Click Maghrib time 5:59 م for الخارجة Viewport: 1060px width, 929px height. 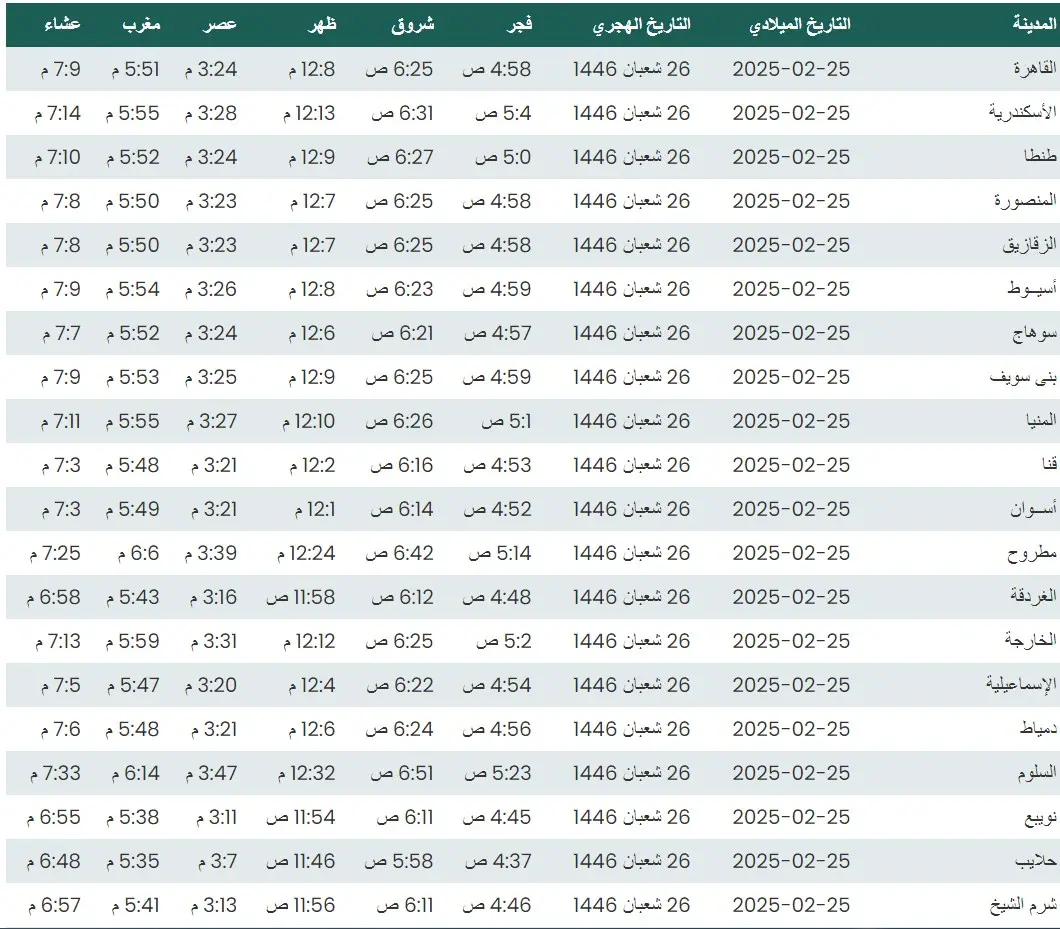pyautogui.click(x=132, y=641)
